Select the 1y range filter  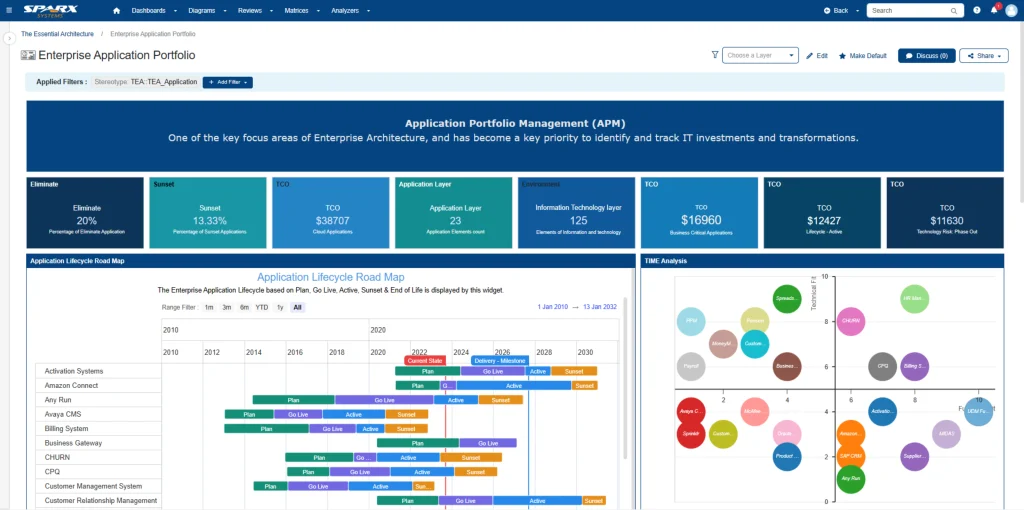tap(280, 308)
